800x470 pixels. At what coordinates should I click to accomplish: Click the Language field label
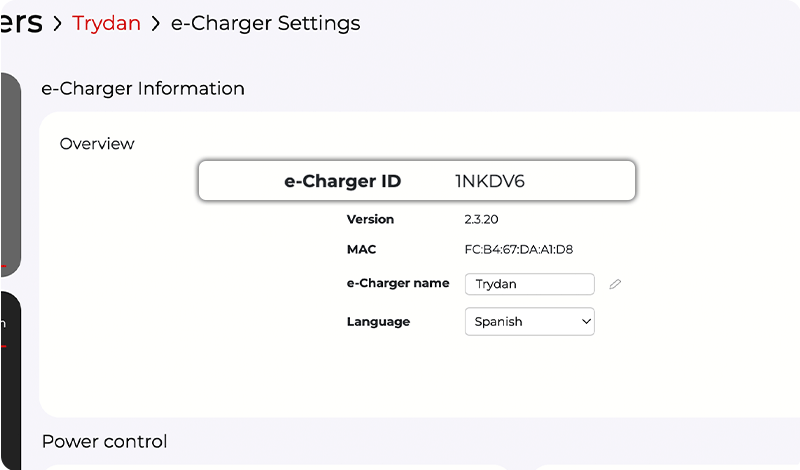[x=378, y=322]
